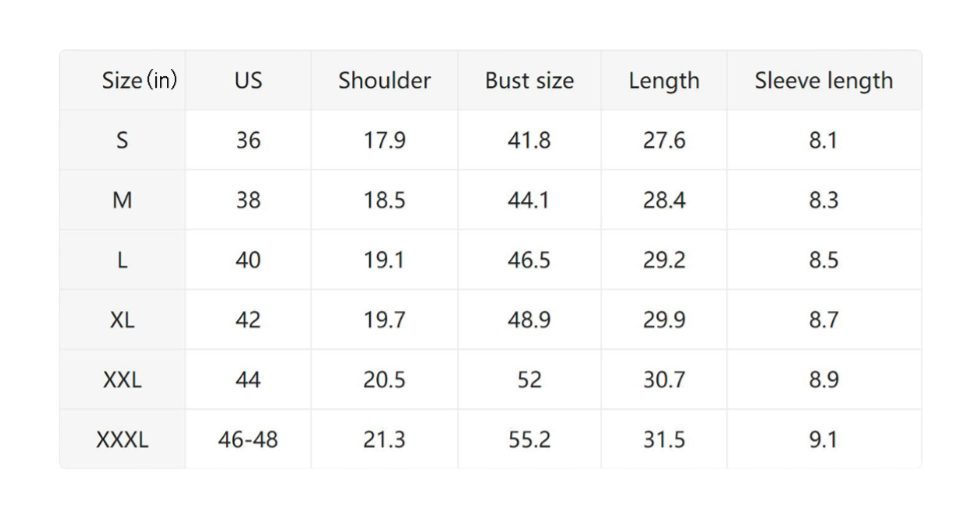Select the XL size row label
The image size is (967, 532).
click(122, 320)
